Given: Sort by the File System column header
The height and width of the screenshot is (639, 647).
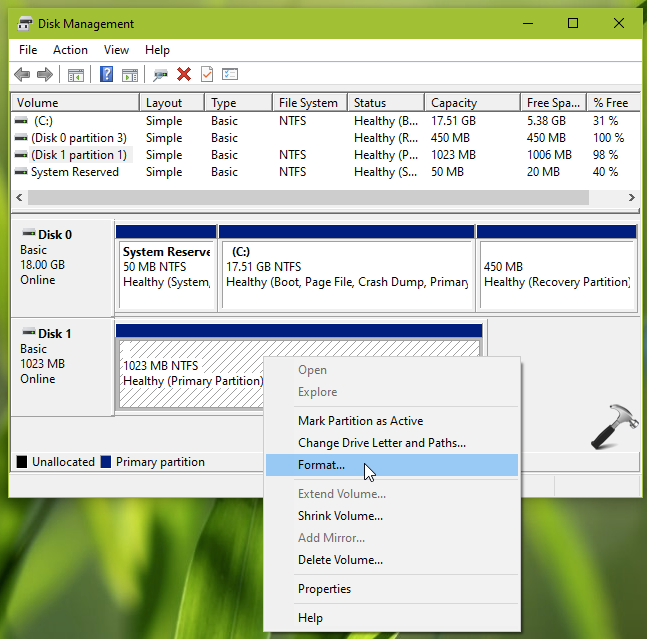Looking at the screenshot, I should pos(308,103).
